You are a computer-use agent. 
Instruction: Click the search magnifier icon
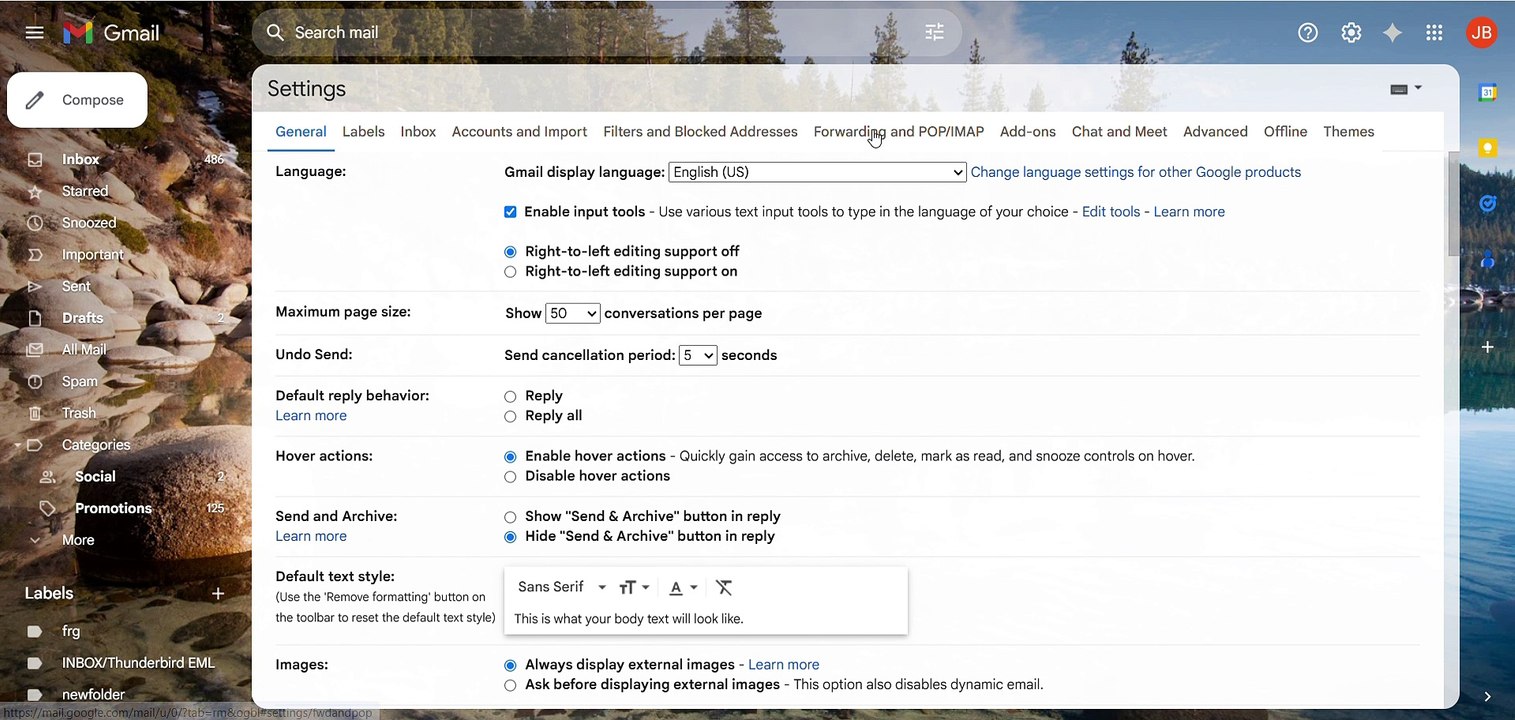[275, 33]
